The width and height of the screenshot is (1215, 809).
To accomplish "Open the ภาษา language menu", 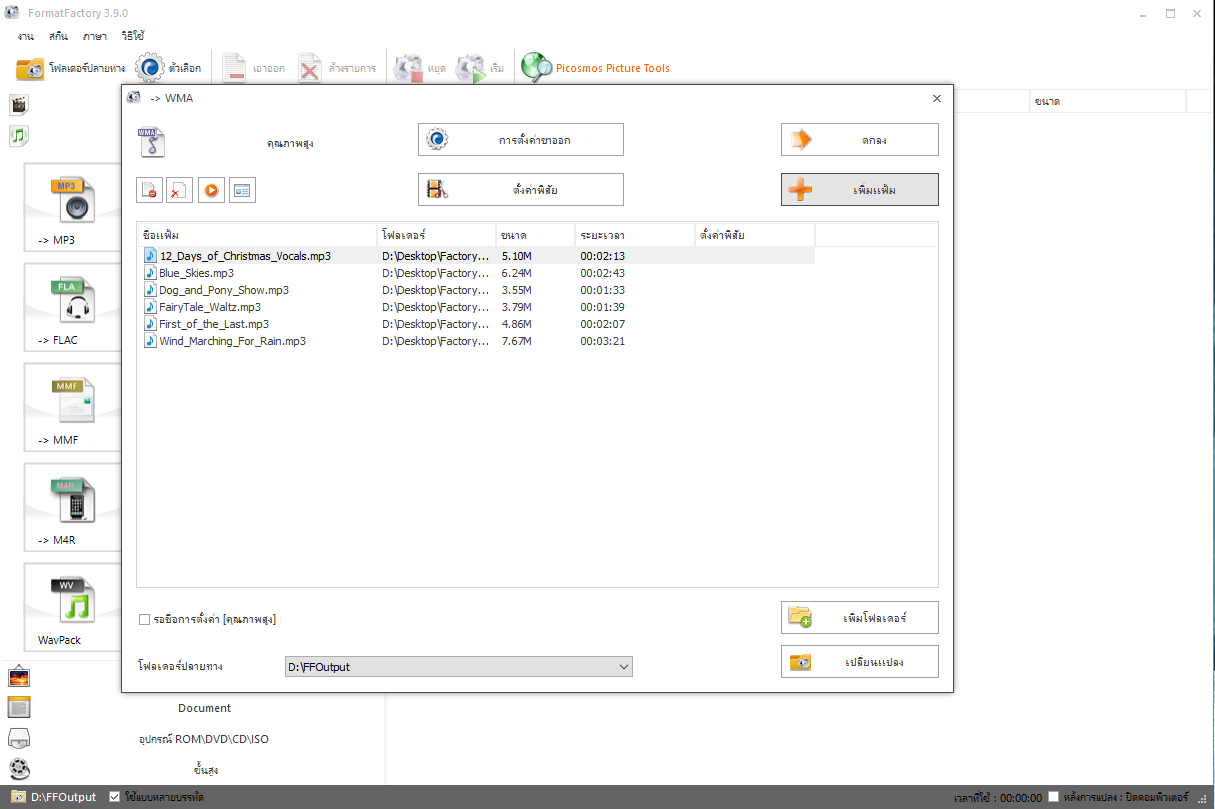I will tap(95, 36).
